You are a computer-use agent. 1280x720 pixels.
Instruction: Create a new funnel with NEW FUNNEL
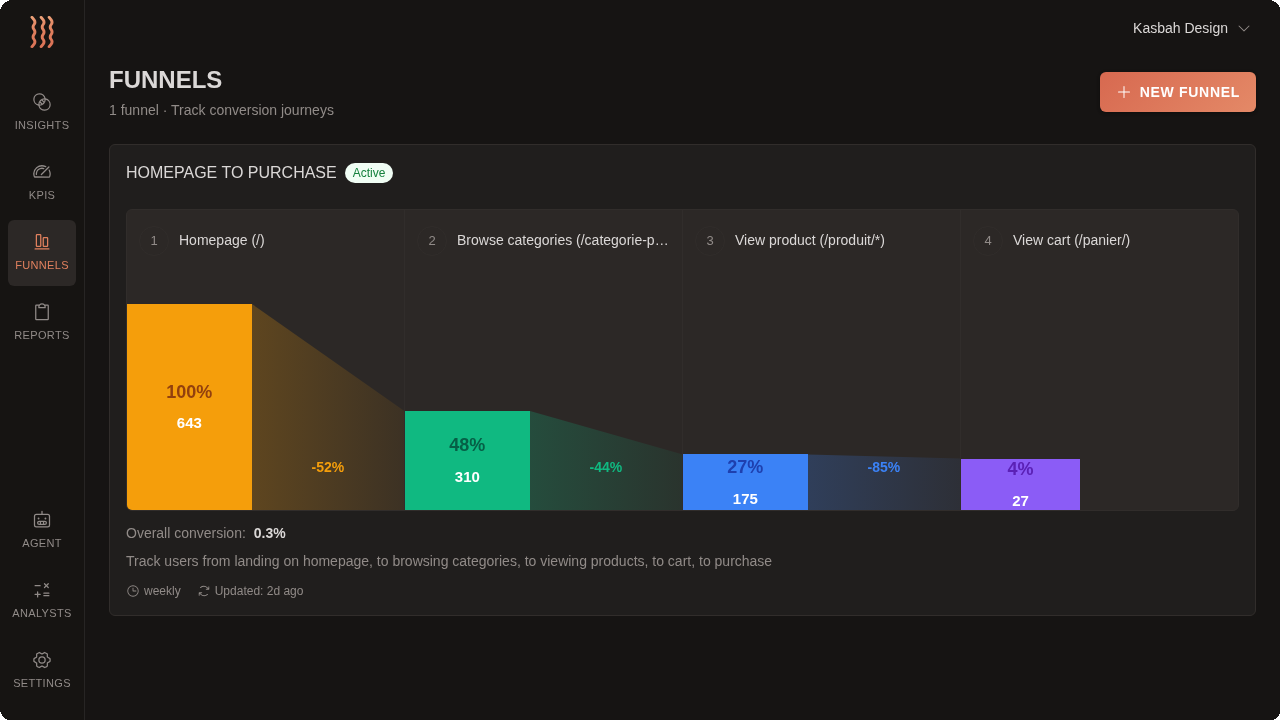[1178, 92]
